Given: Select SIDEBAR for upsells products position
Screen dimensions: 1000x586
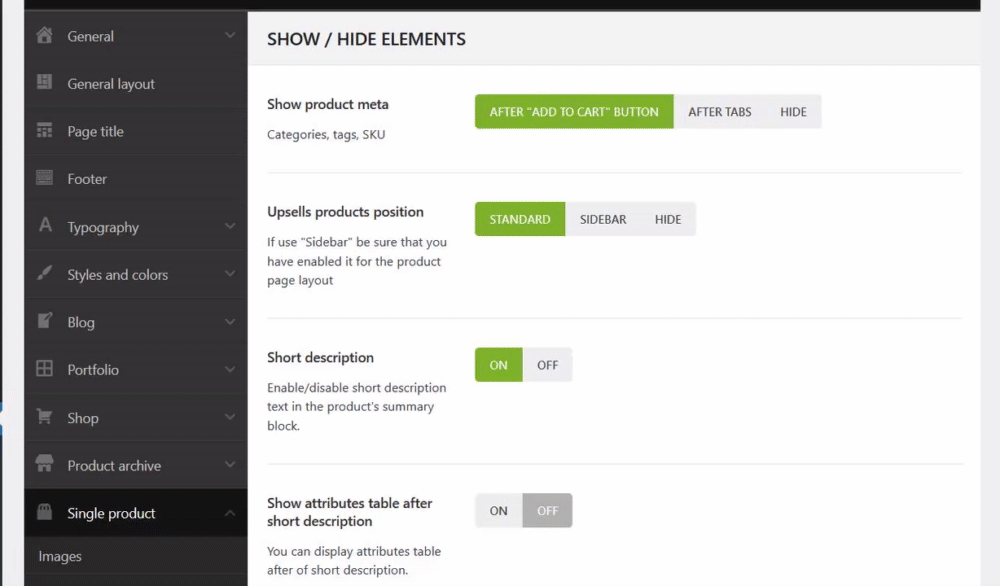Looking at the screenshot, I should (x=603, y=219).
